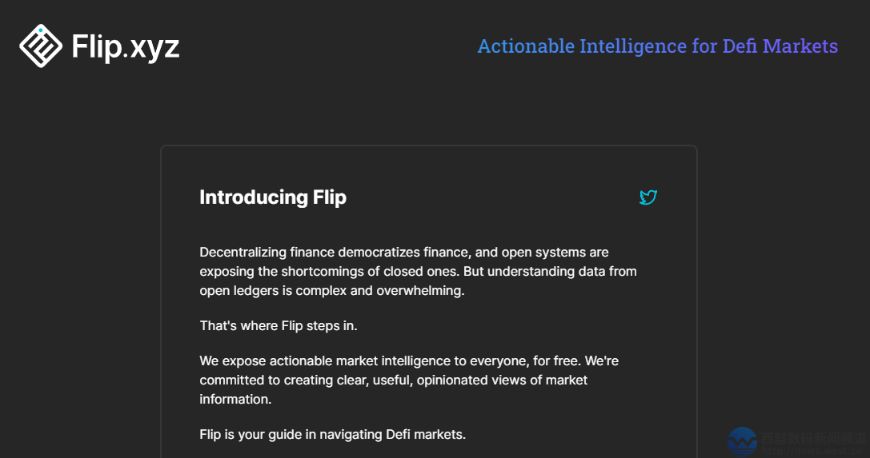Click 'Flip is your guide in navigating' line
The image size is (870, 458).
(332, 434)
